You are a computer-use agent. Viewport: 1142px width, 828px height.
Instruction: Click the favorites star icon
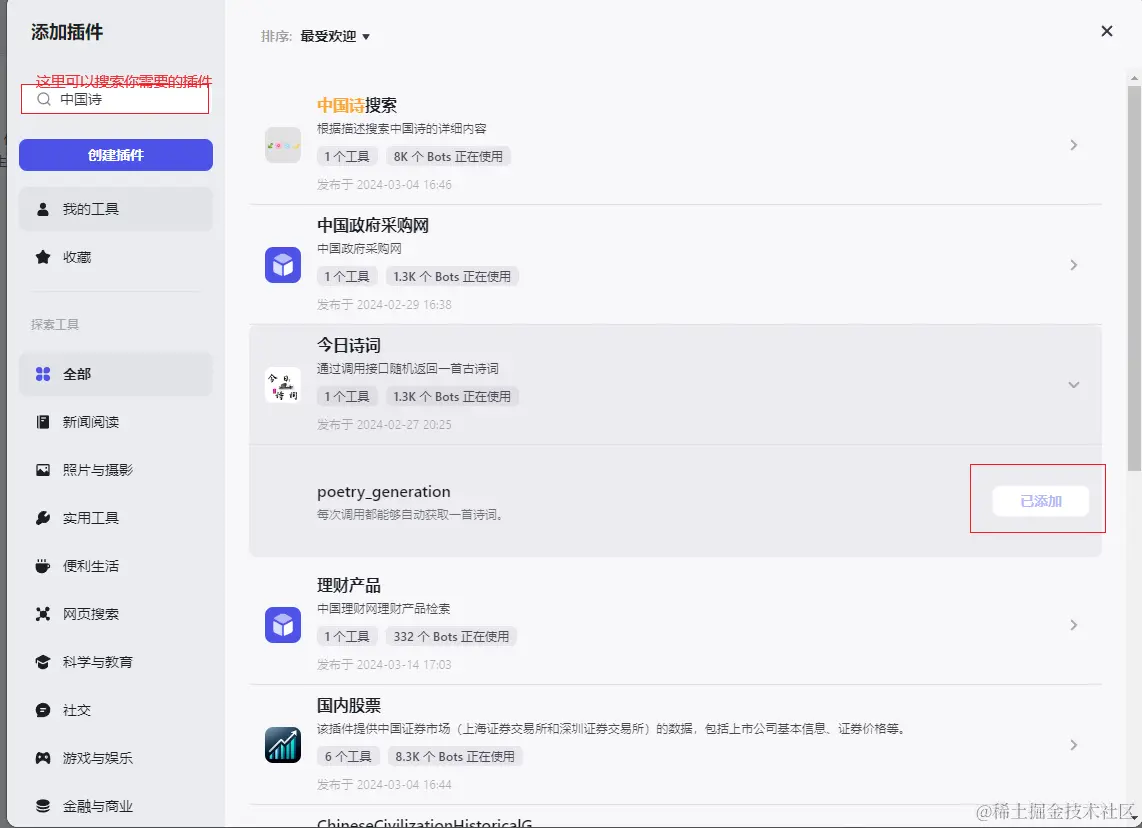click(43, 257)
